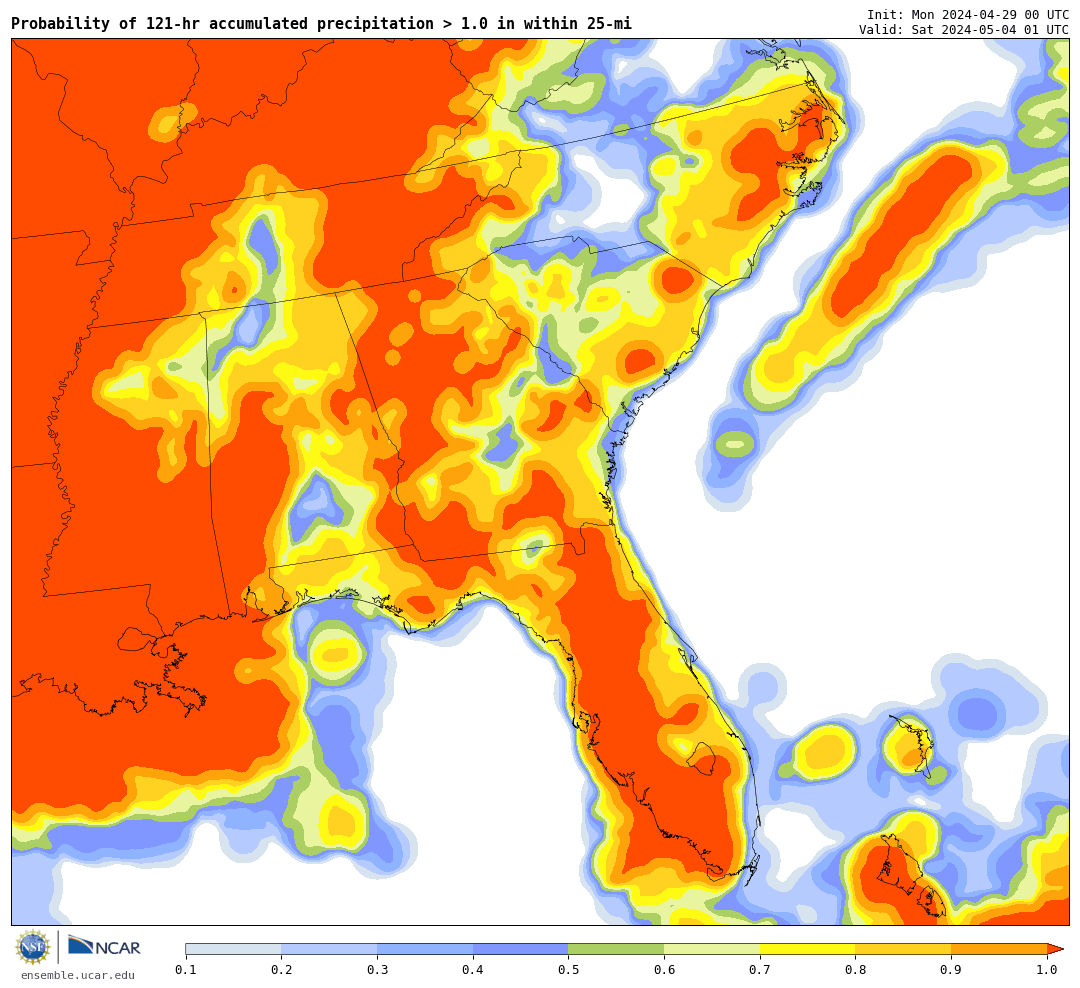Click the ensemble.ucar.edu text
The height and width of the screenshot is (988, 1080).
78,975
